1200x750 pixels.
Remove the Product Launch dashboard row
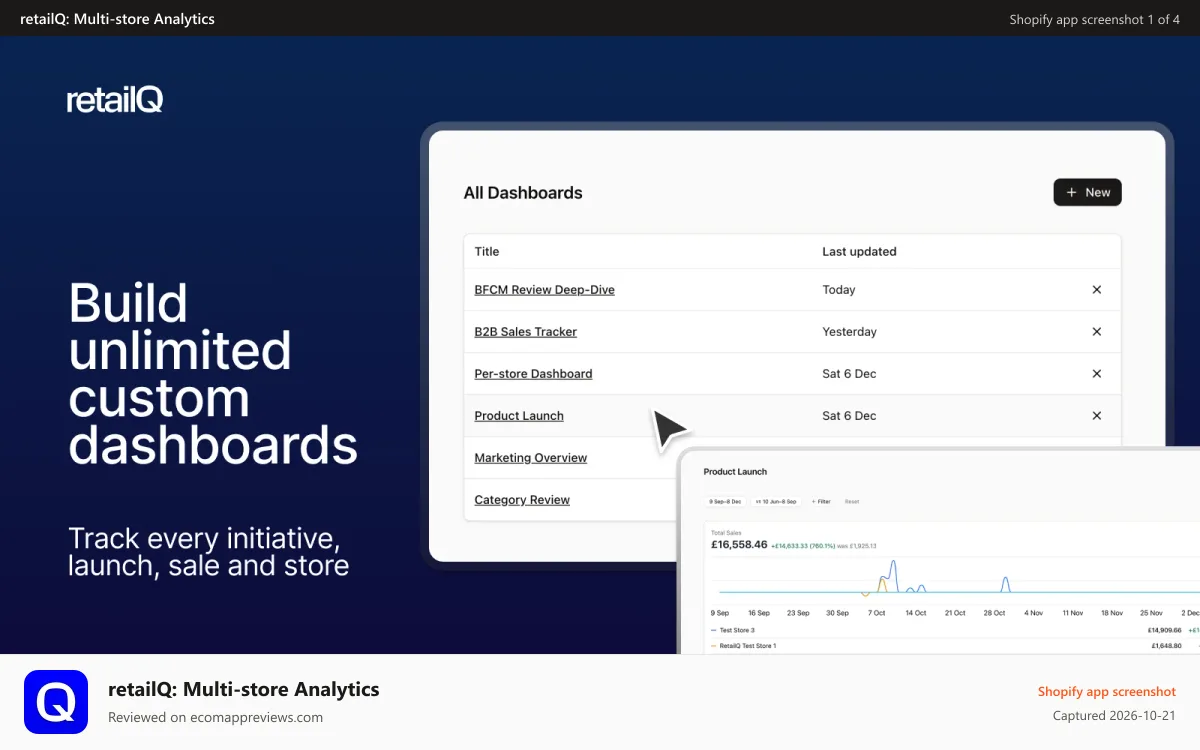coord(1096,416)
